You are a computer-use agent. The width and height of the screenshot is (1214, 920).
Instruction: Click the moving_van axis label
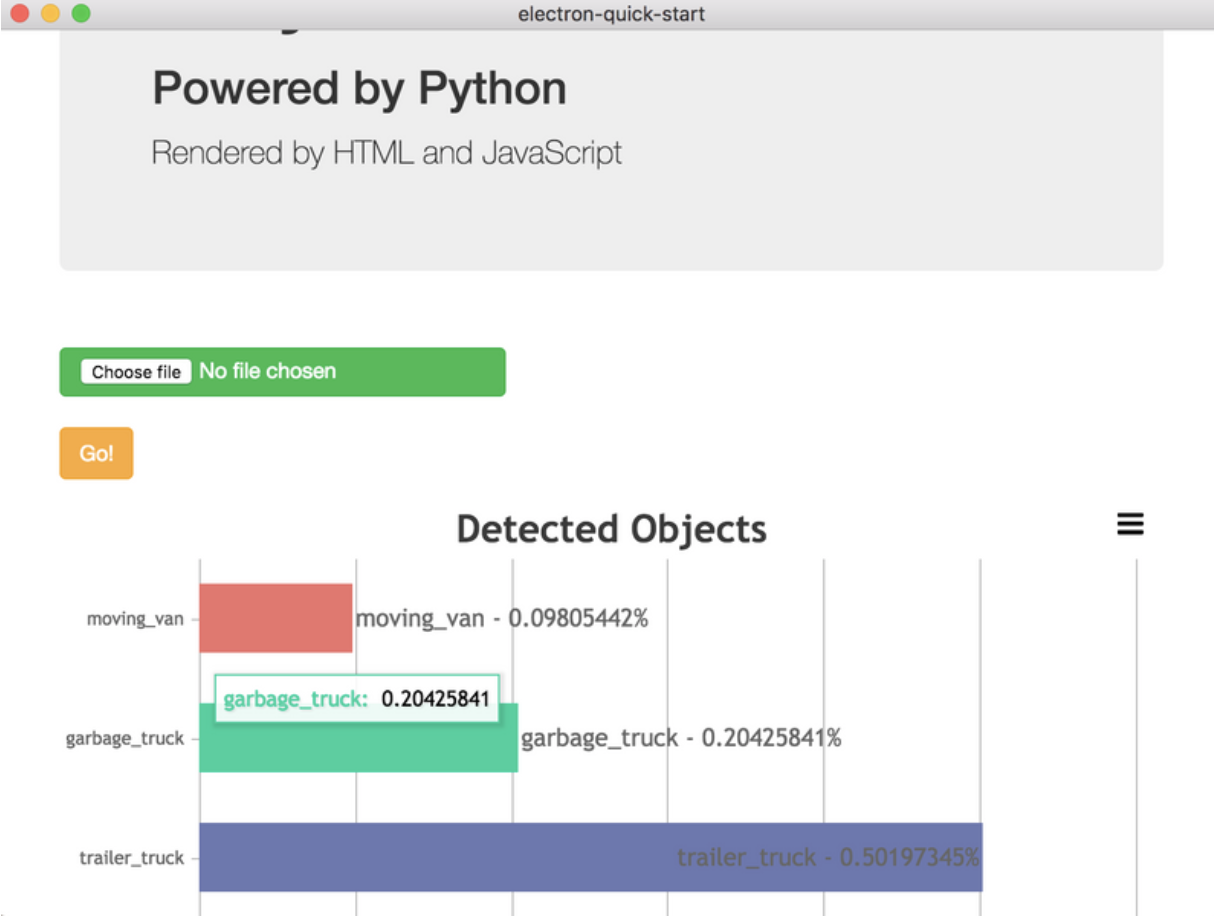(x=135, y=619)
